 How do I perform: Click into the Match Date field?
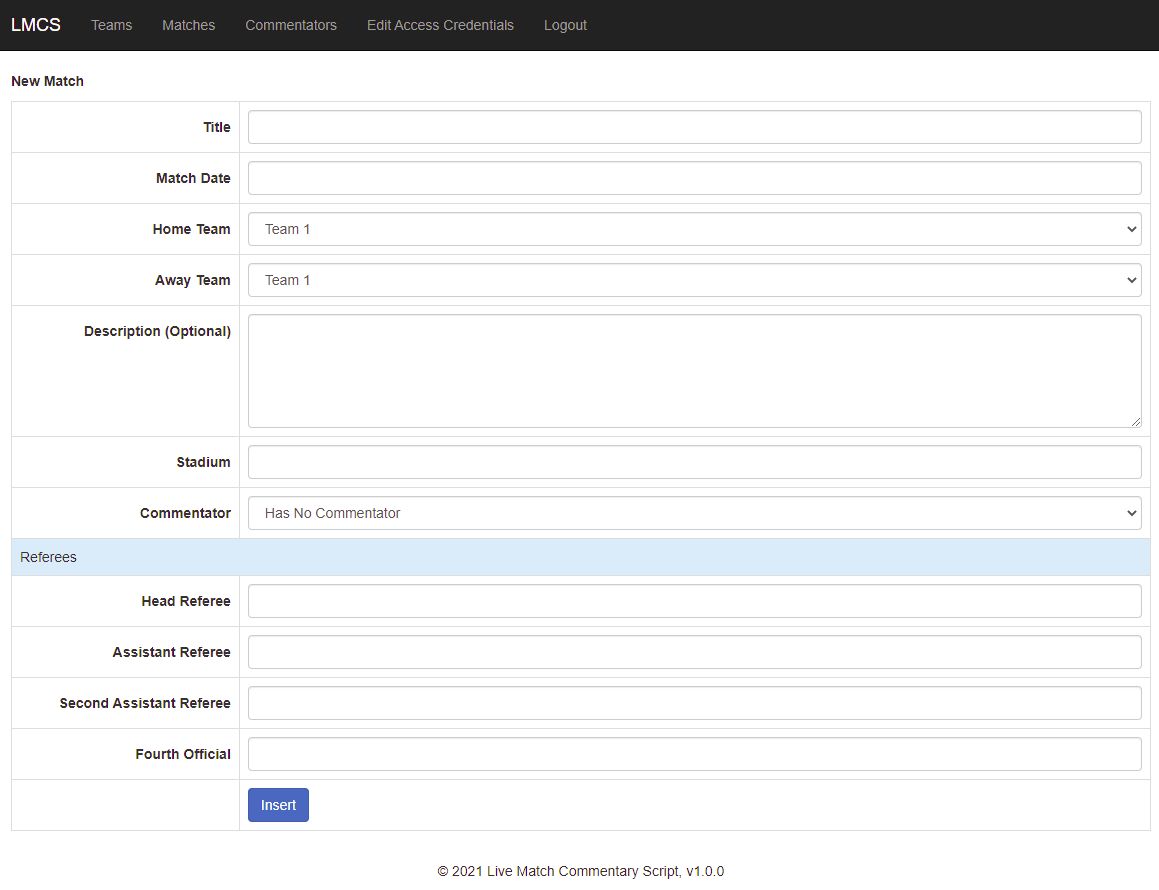pos(694,178)
